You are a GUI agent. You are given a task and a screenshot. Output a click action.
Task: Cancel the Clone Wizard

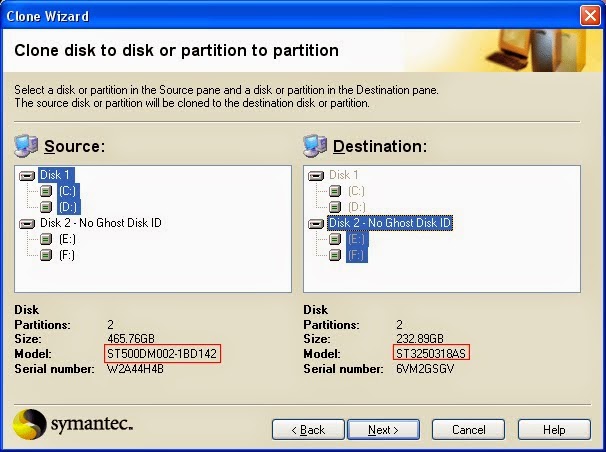click(468, 430)
